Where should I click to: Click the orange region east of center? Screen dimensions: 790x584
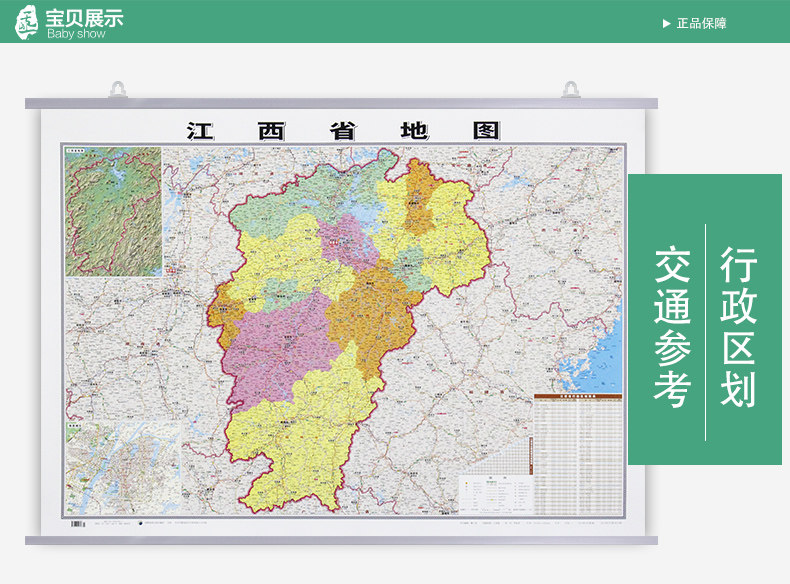[372, 312]
